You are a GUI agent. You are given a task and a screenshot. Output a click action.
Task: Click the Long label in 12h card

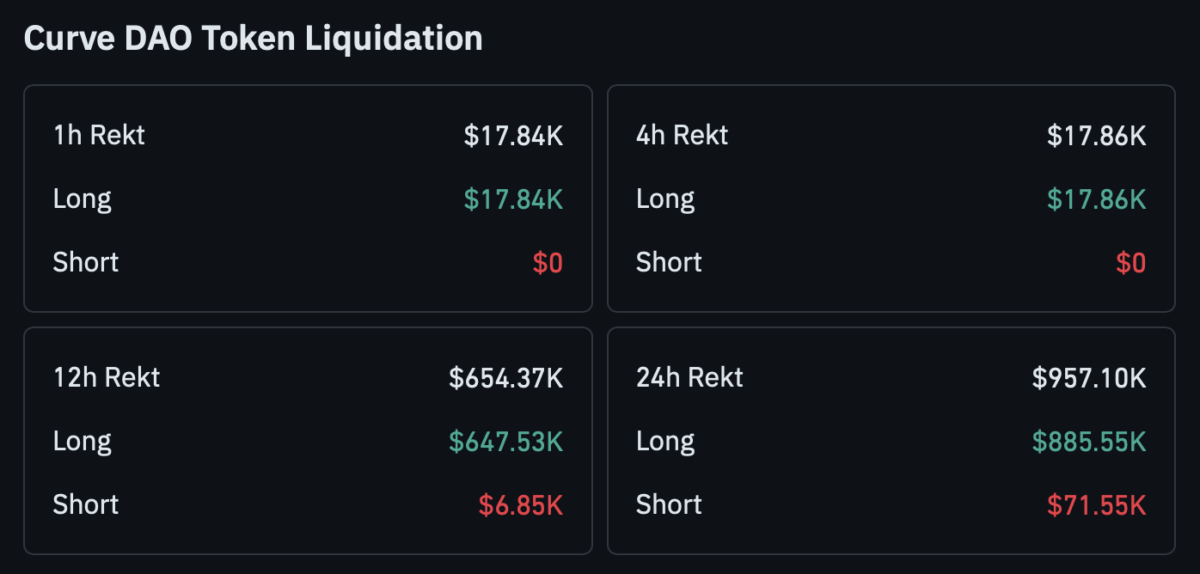[x=82, y=441]
